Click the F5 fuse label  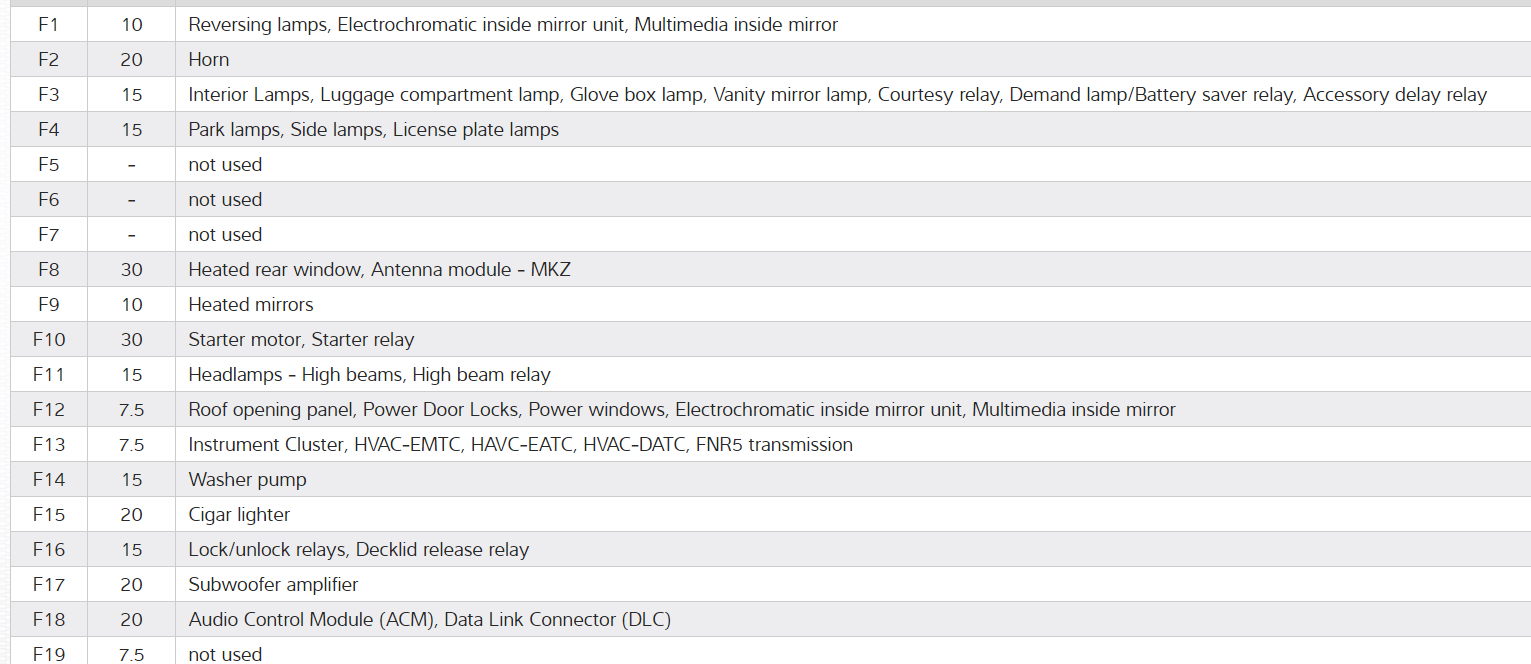(48, 165)
